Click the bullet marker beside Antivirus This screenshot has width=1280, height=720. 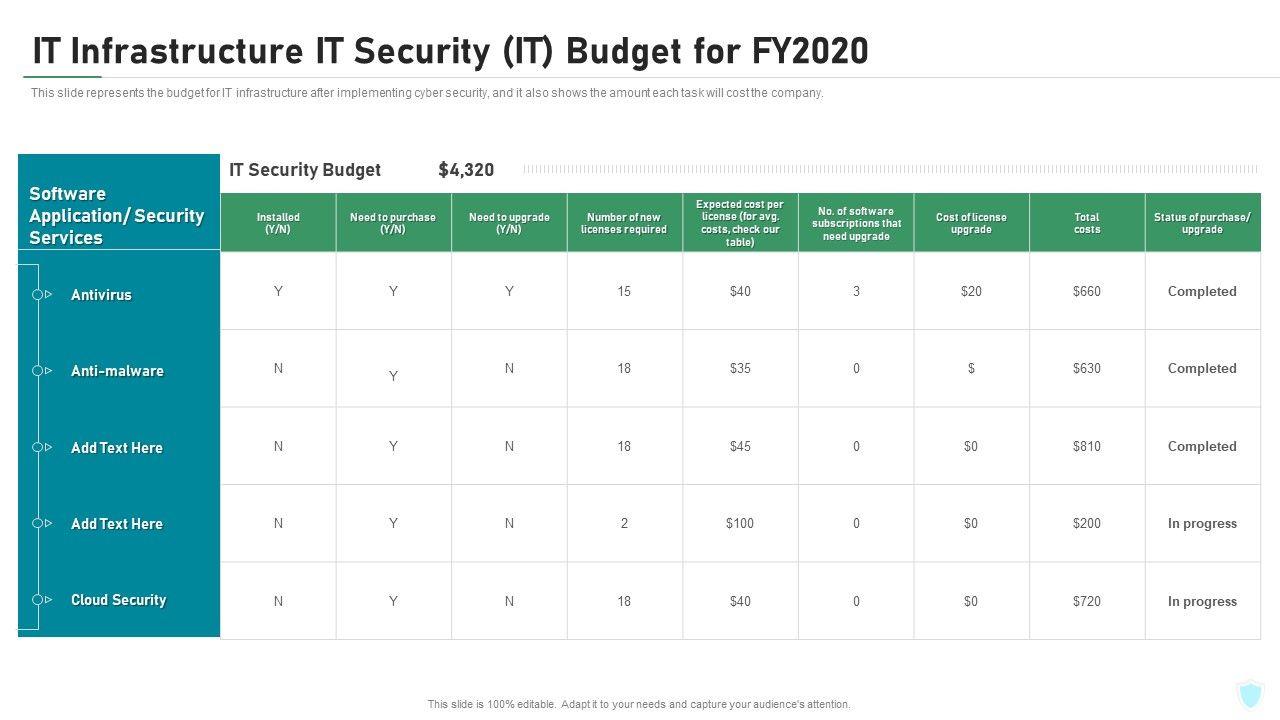click(40, 295)
